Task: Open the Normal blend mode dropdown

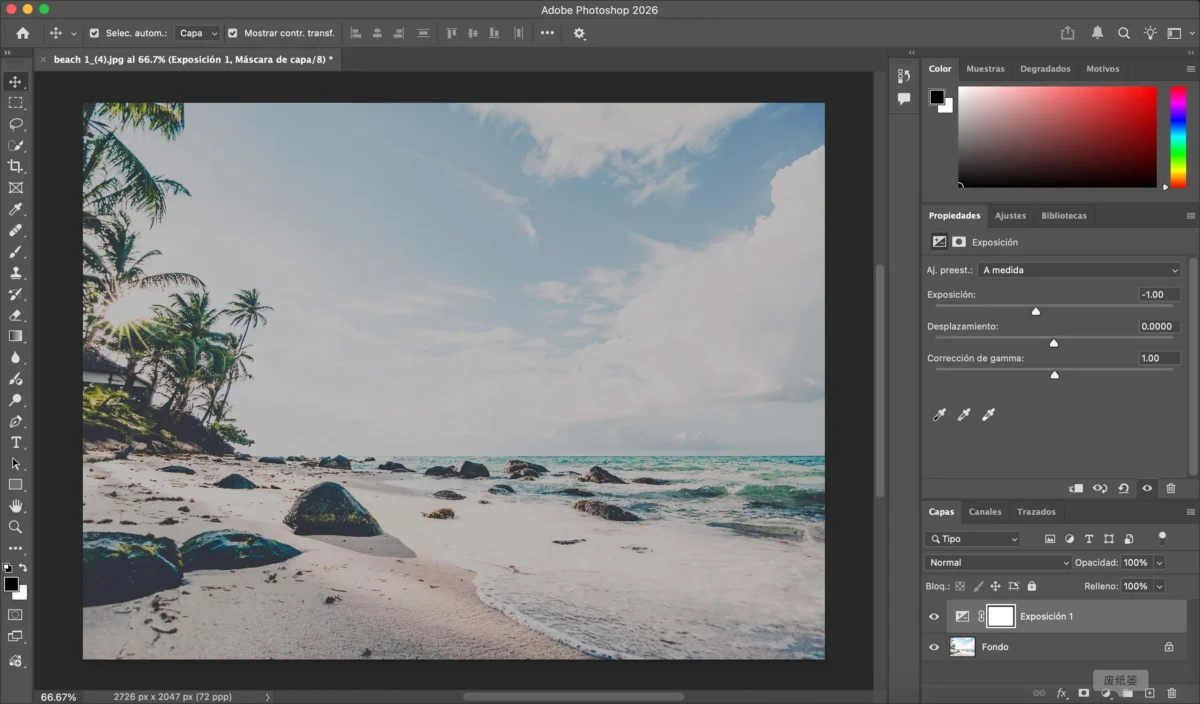Action: point(997,563)
